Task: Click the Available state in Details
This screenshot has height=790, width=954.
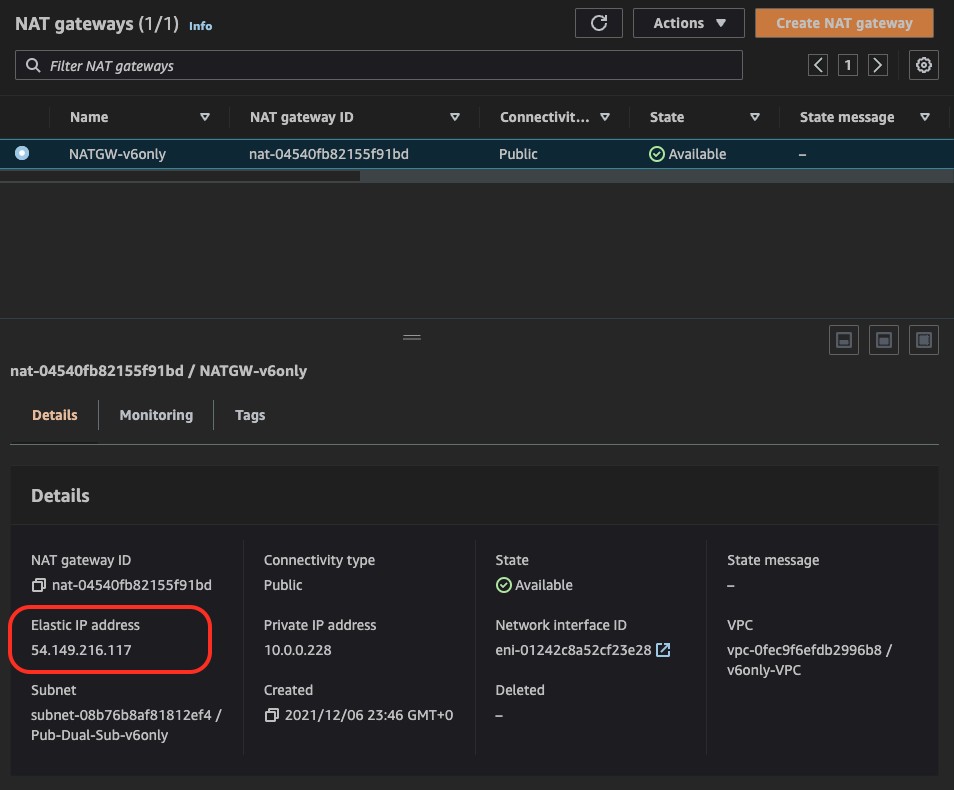Action: coord(534,585)
